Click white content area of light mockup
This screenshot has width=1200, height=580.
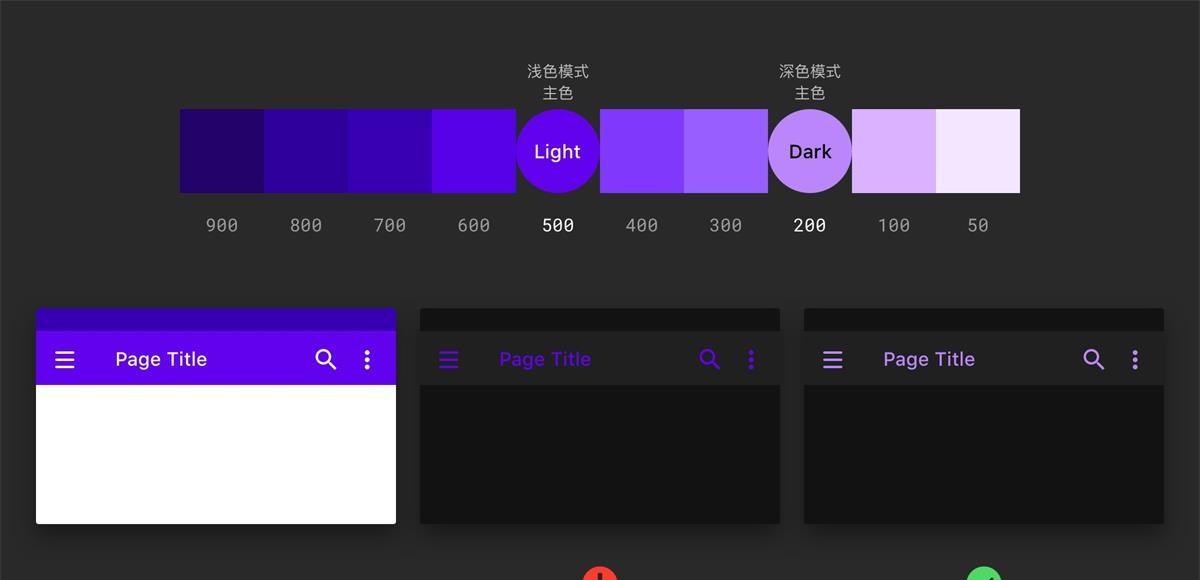click(216, 454)
